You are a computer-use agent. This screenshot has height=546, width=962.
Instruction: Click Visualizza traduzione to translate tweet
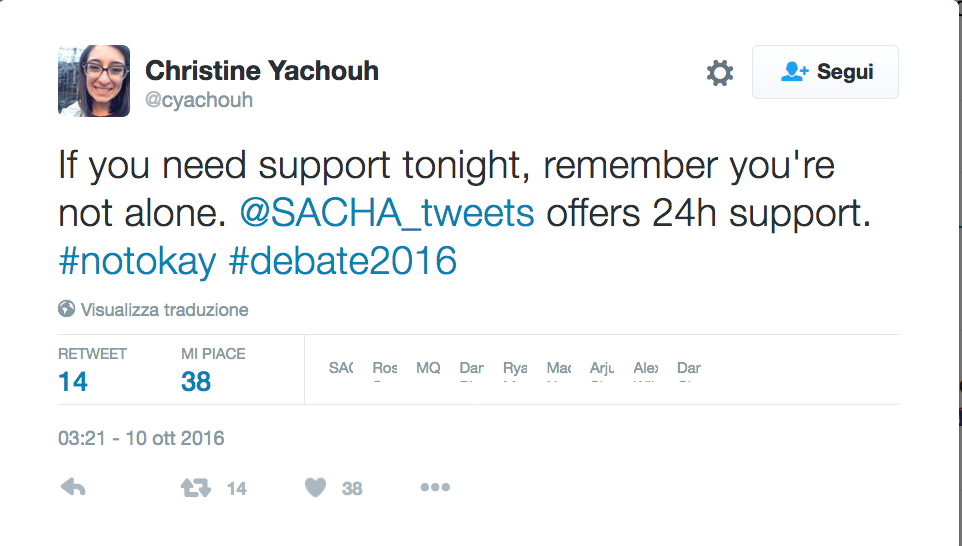click(x=164, y=310)
